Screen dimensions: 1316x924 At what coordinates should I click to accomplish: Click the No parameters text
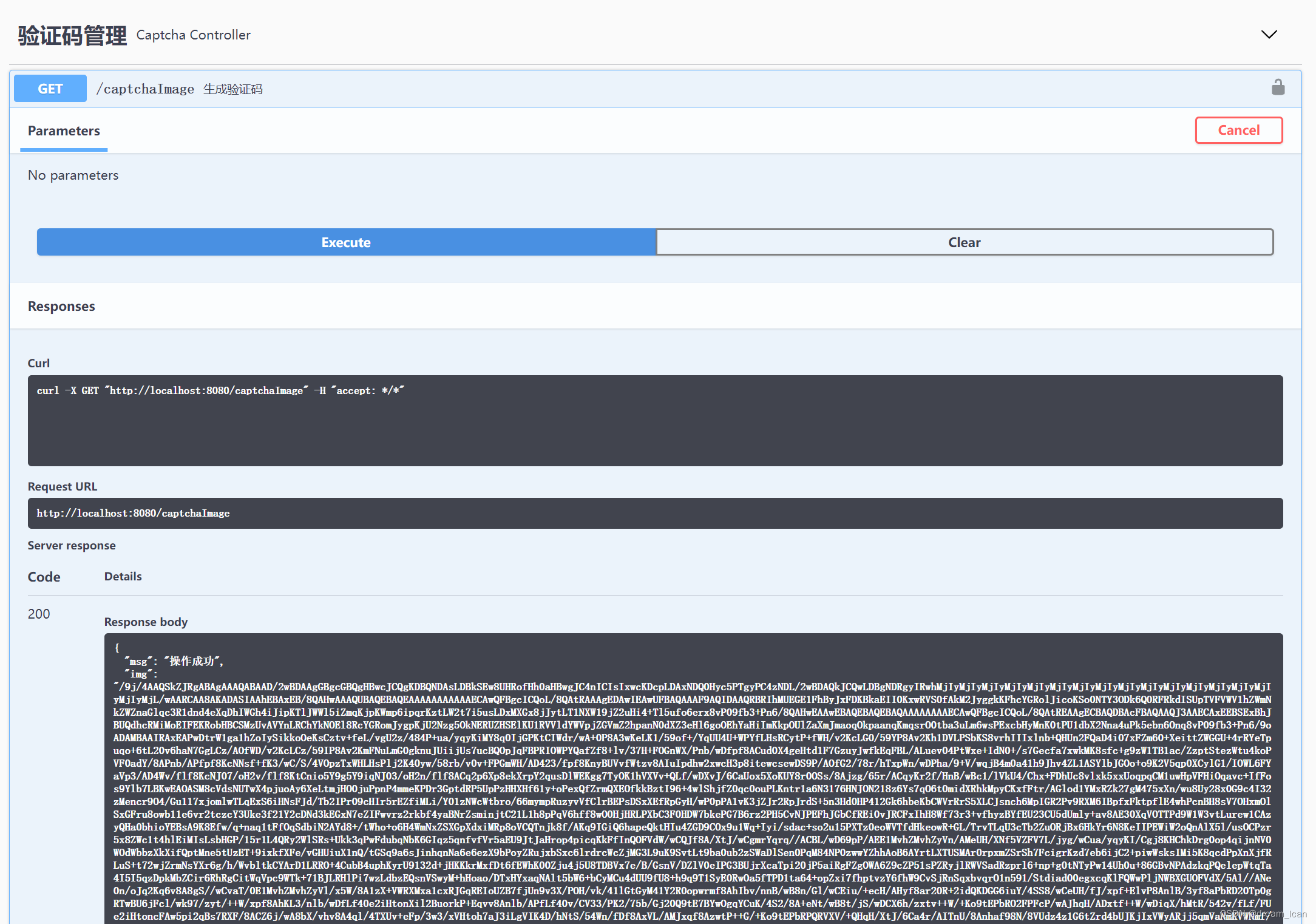tap(73, 175)
